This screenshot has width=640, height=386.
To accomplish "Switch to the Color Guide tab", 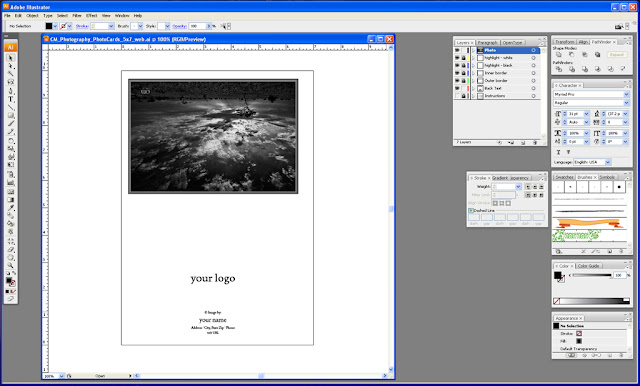I will [x=589, y=266].
